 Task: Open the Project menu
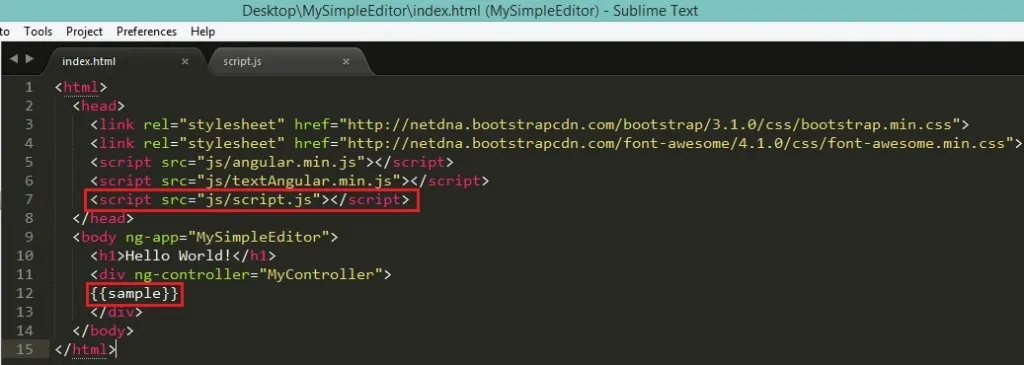(x=84, y=31)
